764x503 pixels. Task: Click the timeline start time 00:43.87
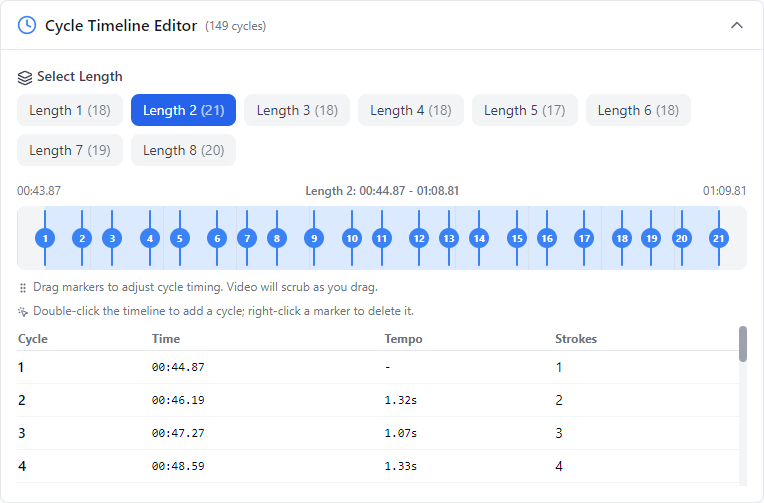39,191
